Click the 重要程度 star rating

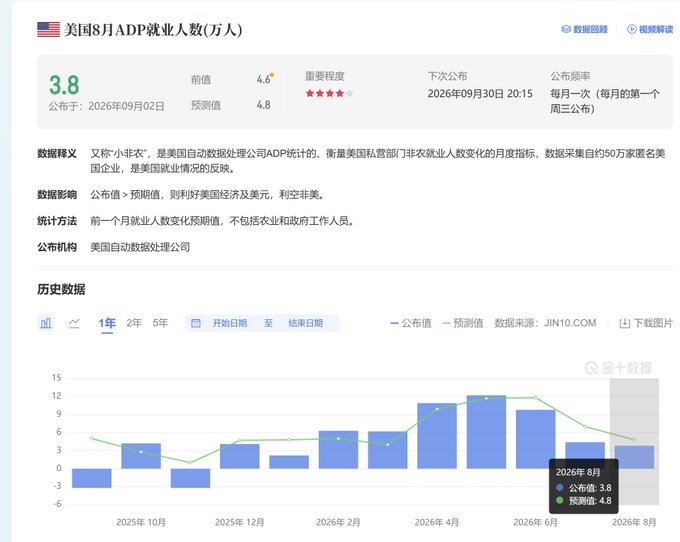point(330,93)
